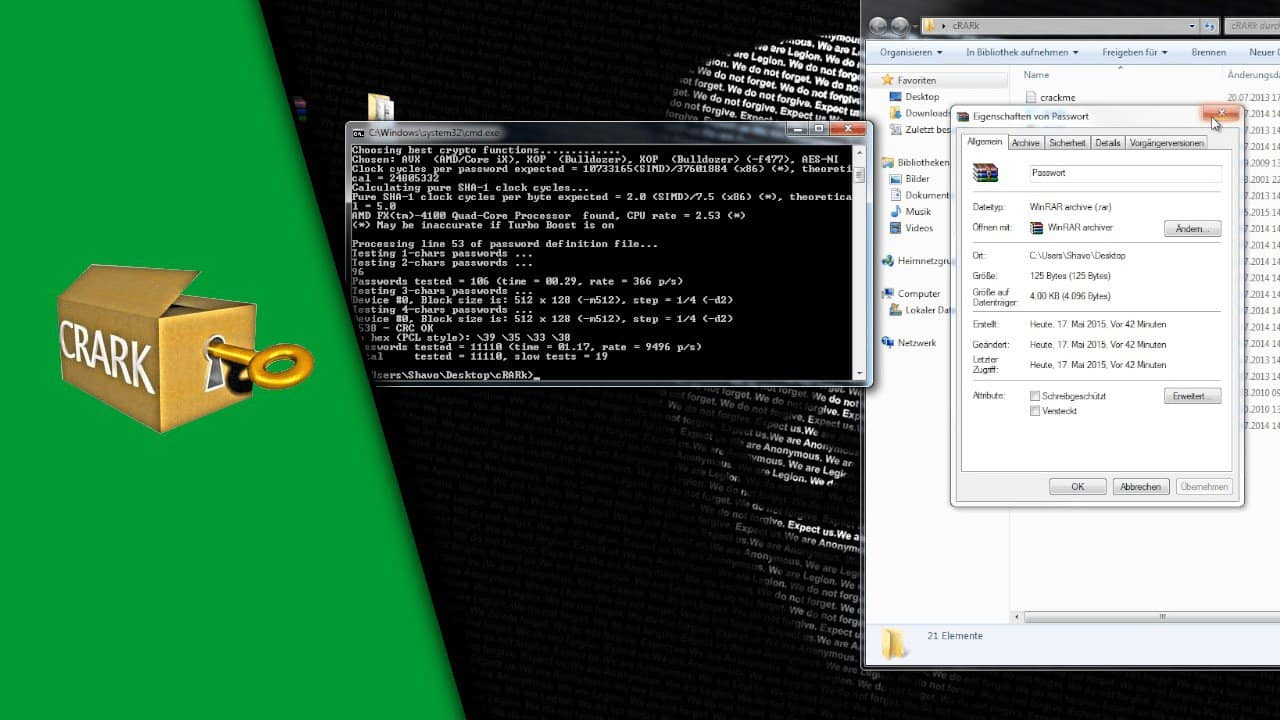The image size is (1280, 720).
Task: Open the Sicherheit tab
Action: (1067, 143)
